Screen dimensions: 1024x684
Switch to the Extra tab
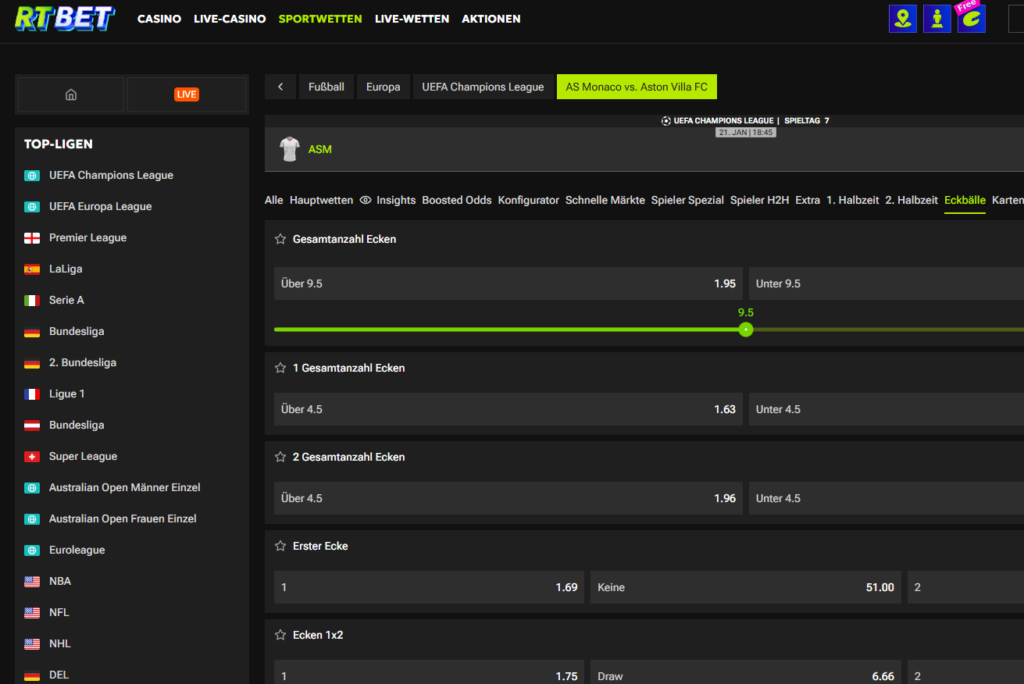[x=807, y=200]
